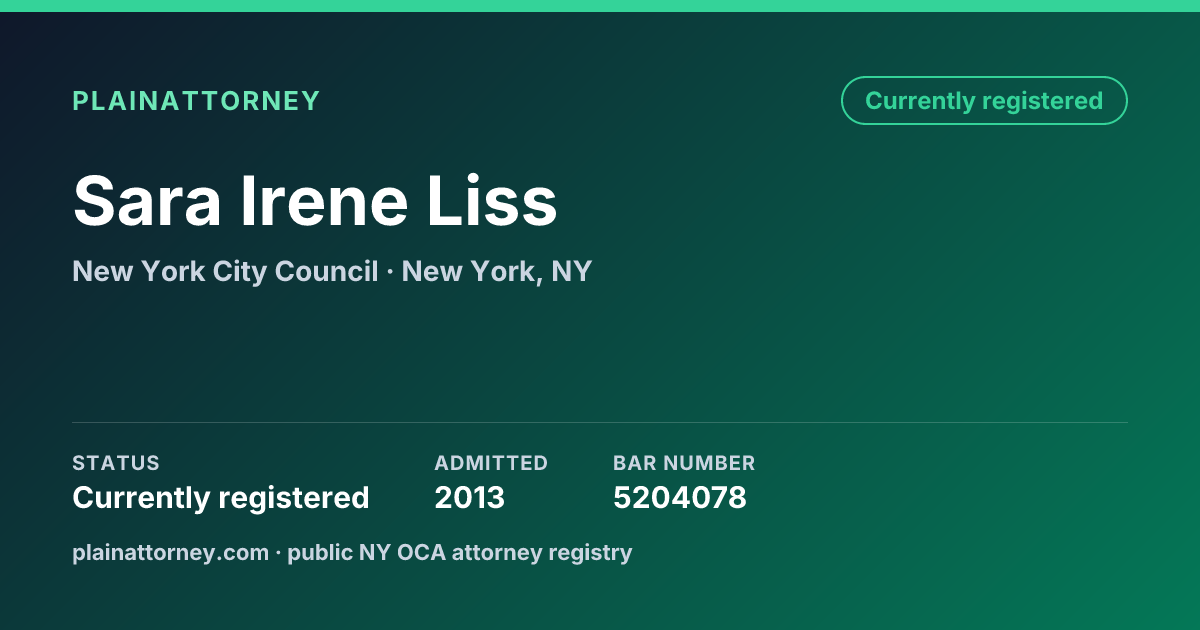Select the Currently registered pill badge
The height and width of the screenshot is (630, 1200).
point(984,101)
